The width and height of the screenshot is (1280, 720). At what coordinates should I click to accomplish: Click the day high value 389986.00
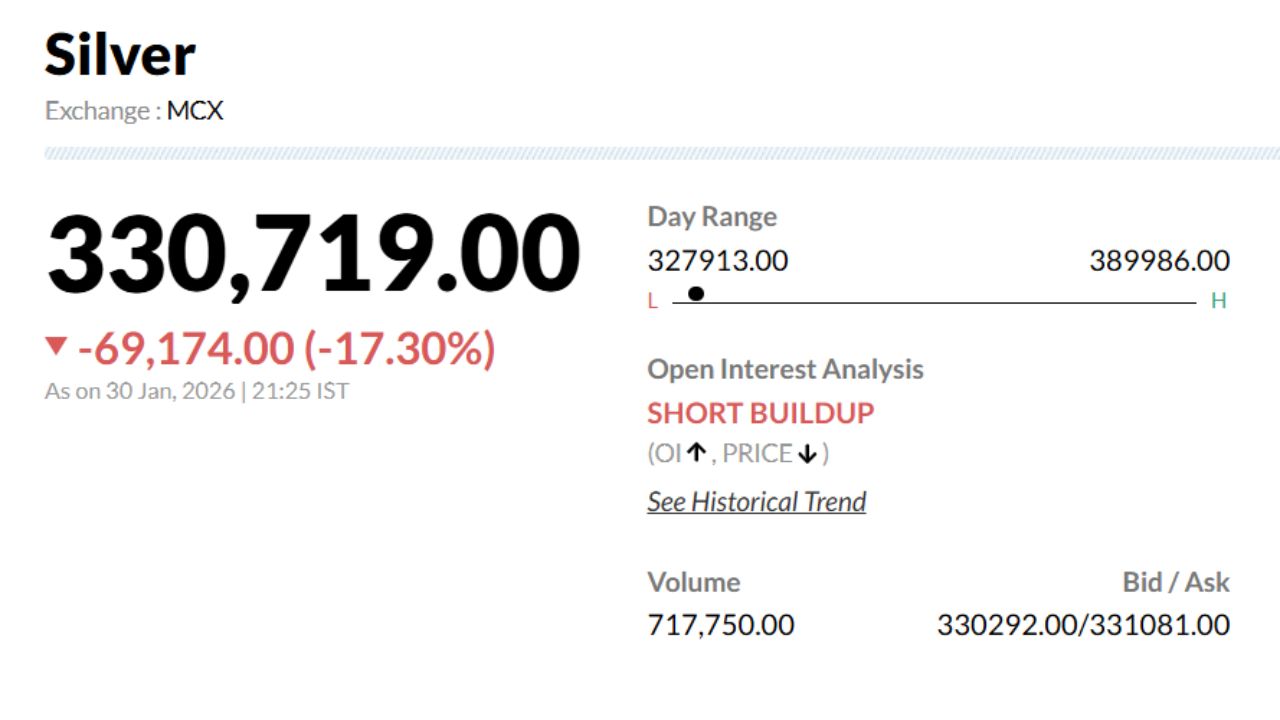click(1159, 261)
